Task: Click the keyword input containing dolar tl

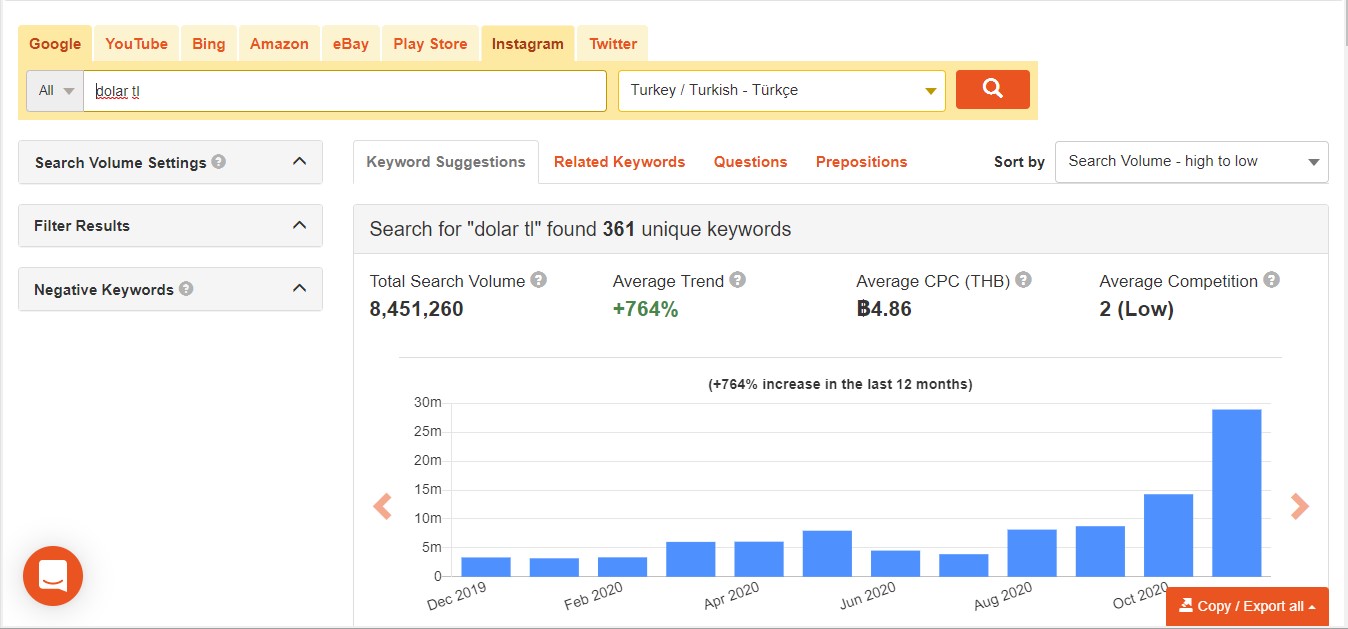Action: (x=345, y=90)
